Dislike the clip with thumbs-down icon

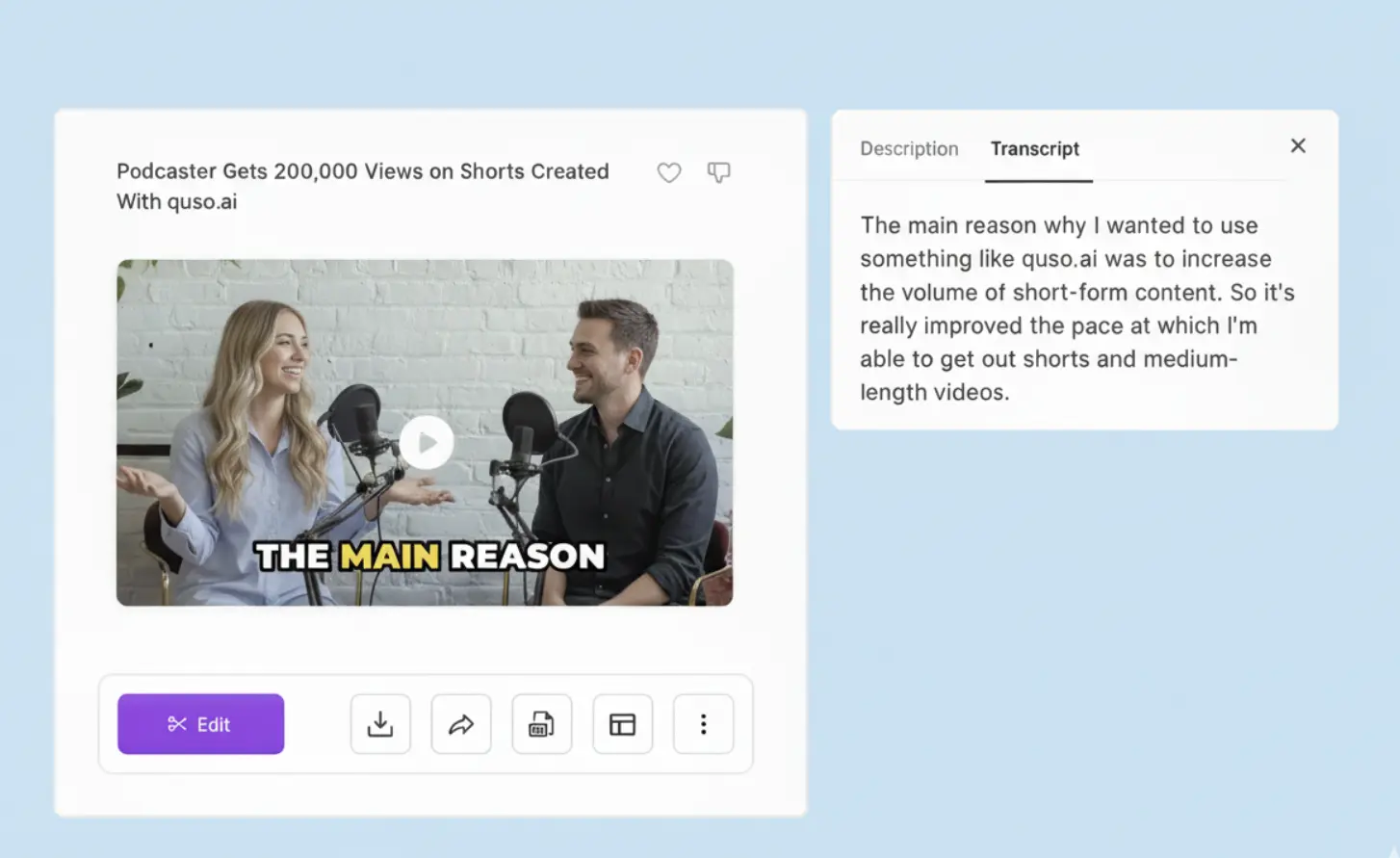(x=718, y=172)
